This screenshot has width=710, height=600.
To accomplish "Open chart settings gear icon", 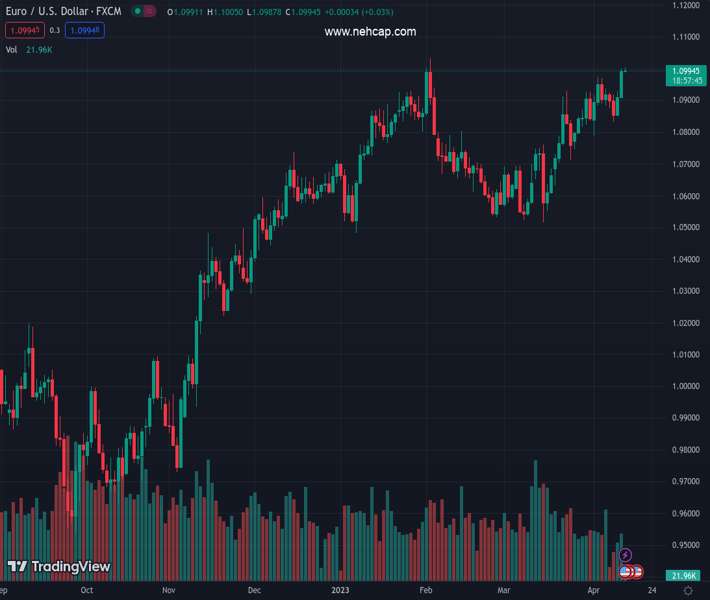I will [x=687, y=591].
